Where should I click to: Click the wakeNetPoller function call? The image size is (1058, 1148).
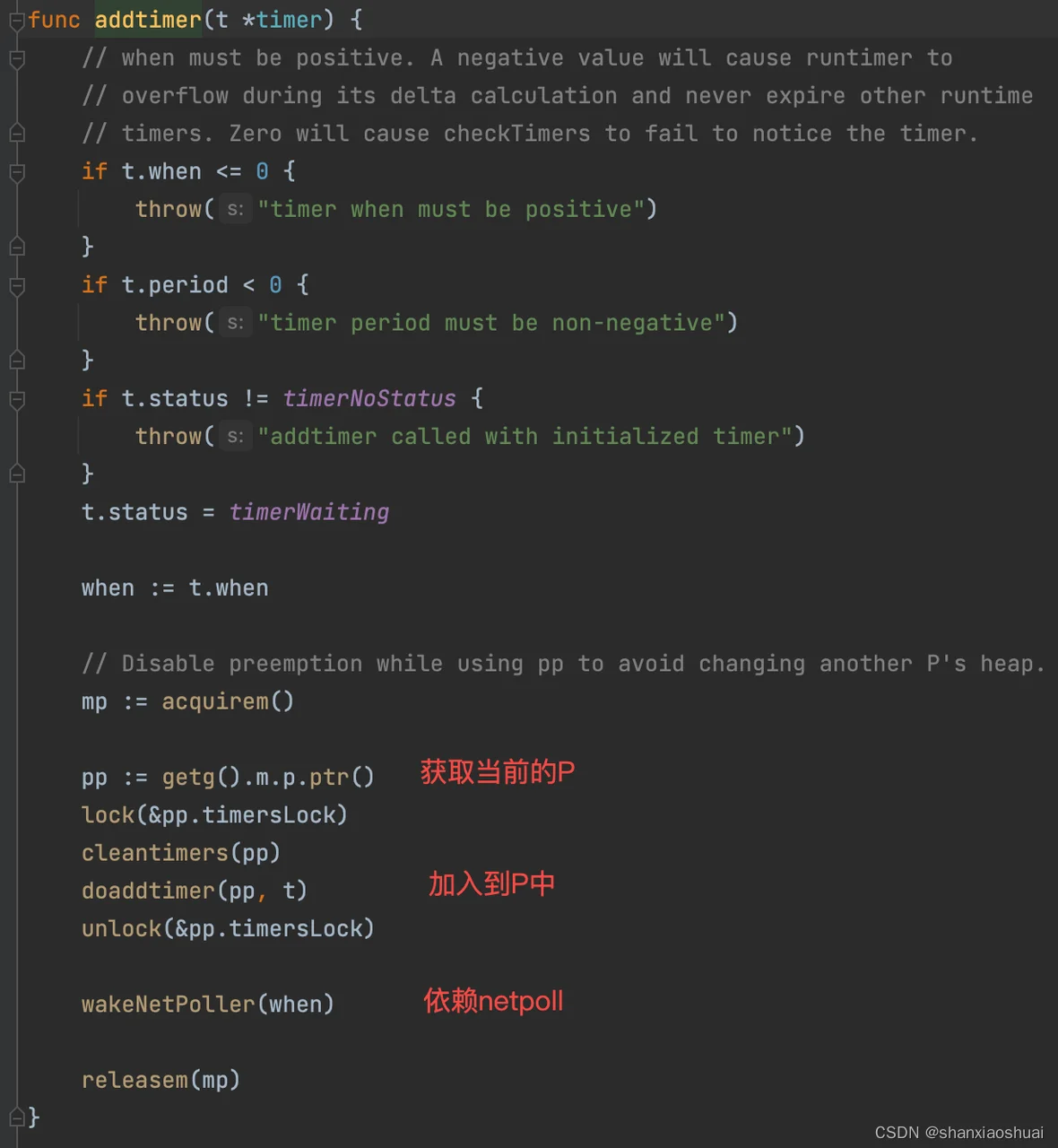click(x=168, y=1004)
